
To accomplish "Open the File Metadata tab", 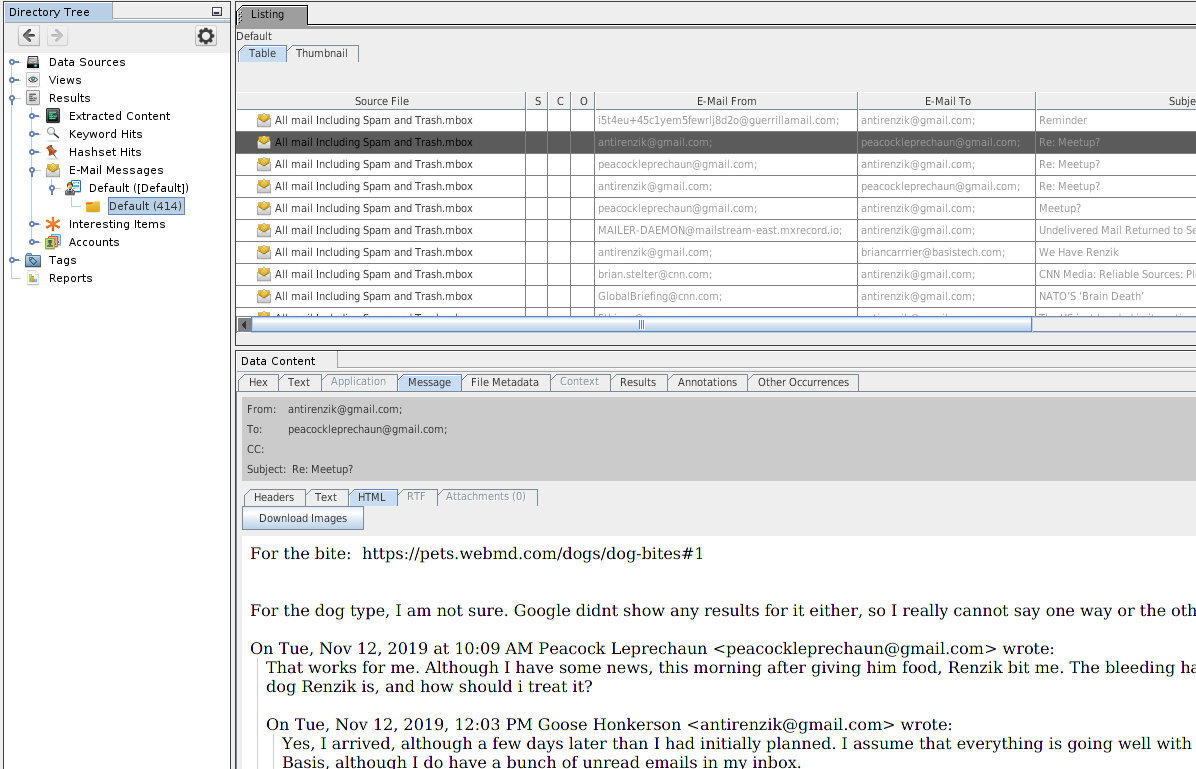I will click(x=504, y=382).
